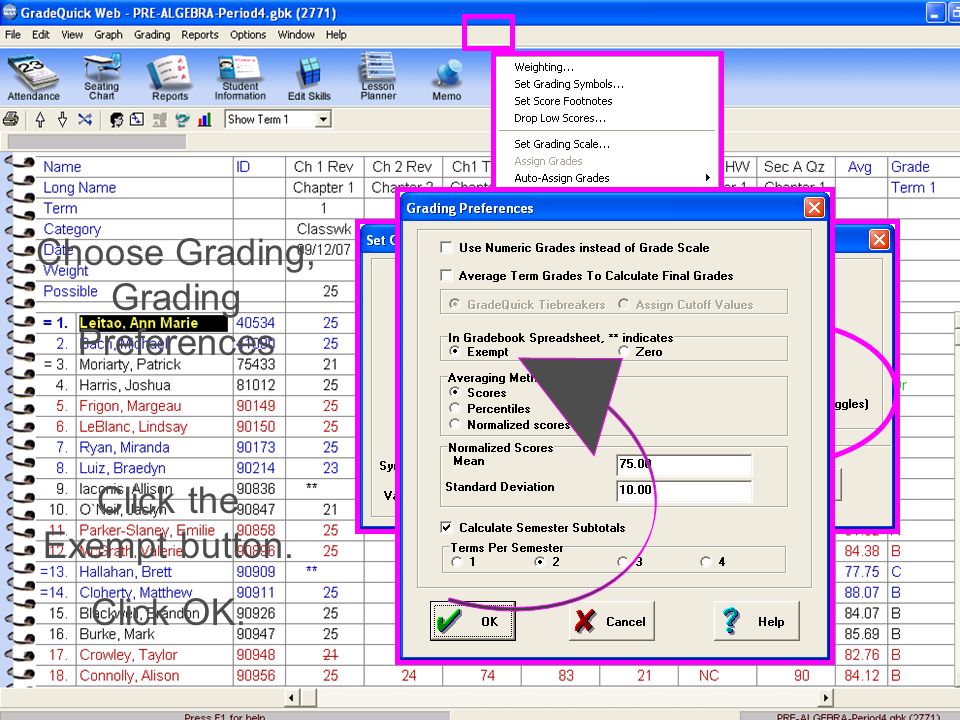Screen dimensions: 960x720
Task: Click the Avg column header
Action: [860, 167]
